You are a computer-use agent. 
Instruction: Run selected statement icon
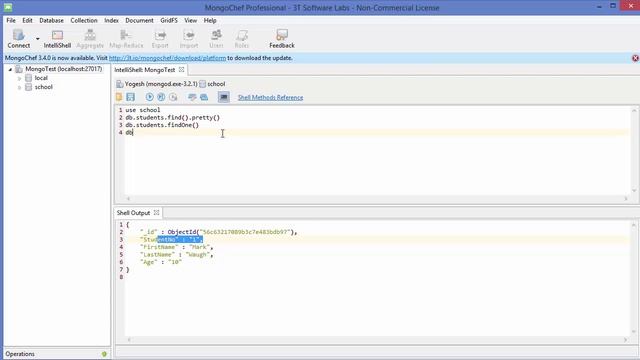pos(161,97)
